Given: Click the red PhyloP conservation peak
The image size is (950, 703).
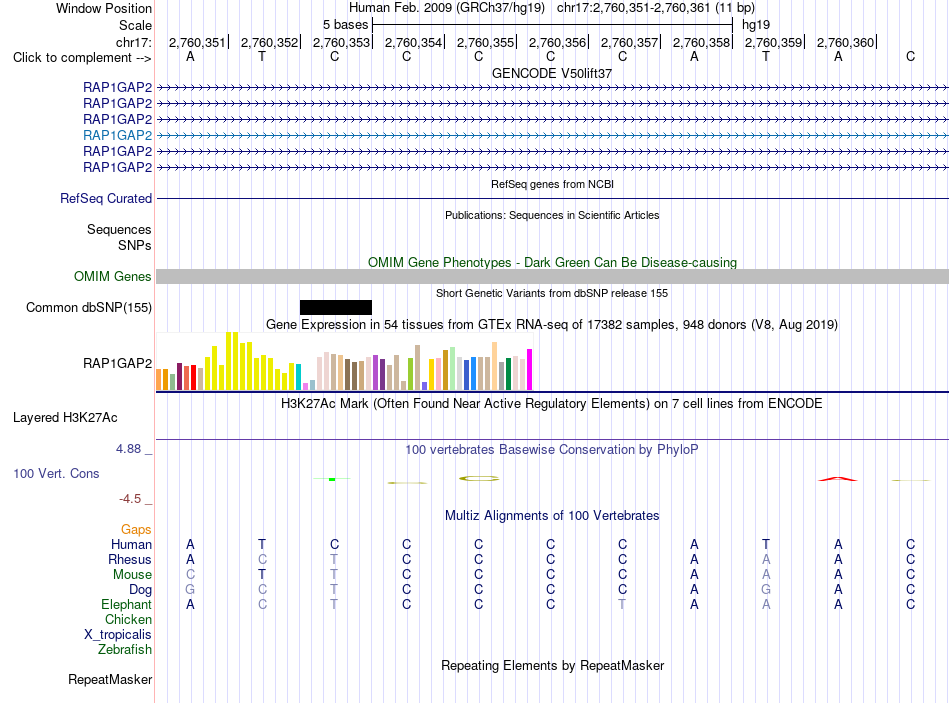Looking at the screenshot, I should point(838,479).
